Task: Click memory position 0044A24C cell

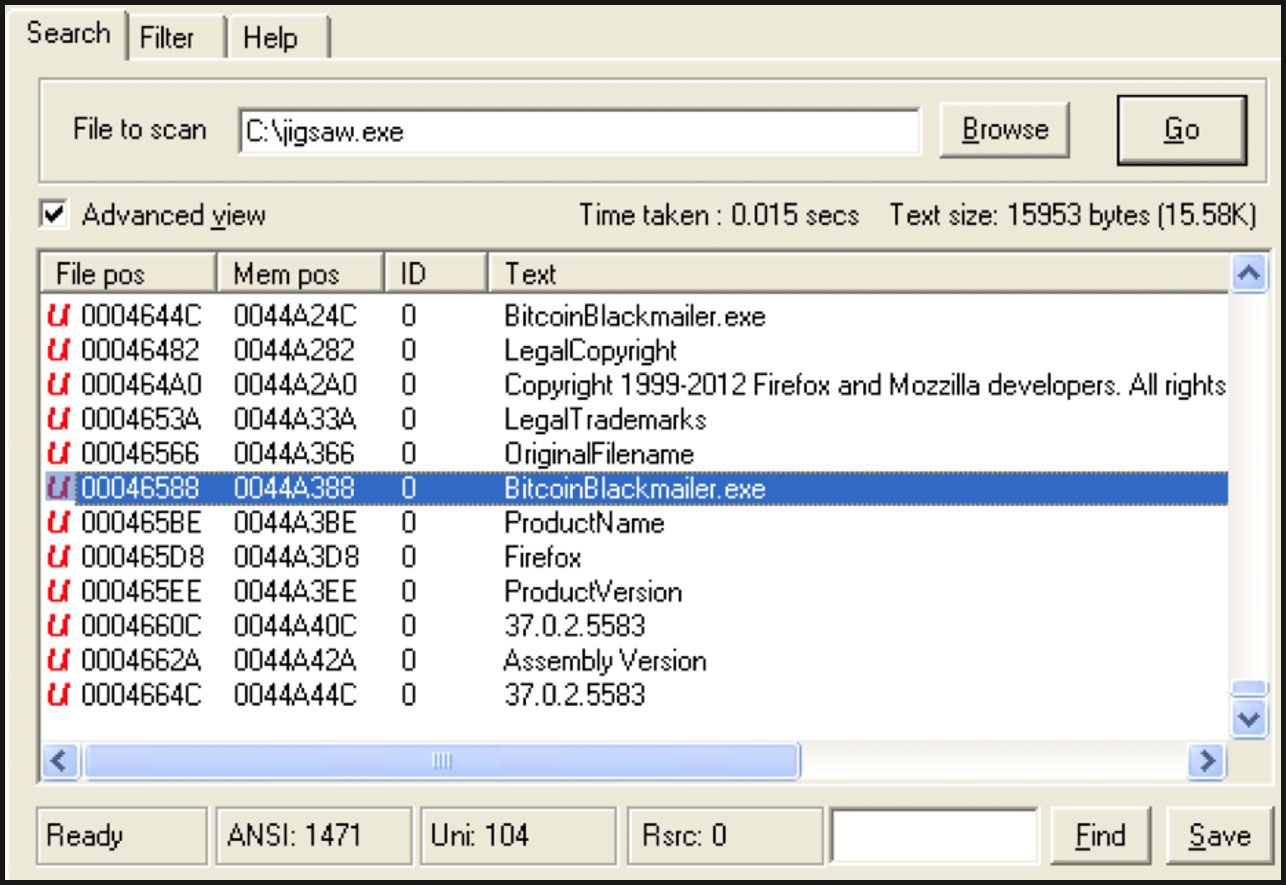Action: tap(295, 317)
